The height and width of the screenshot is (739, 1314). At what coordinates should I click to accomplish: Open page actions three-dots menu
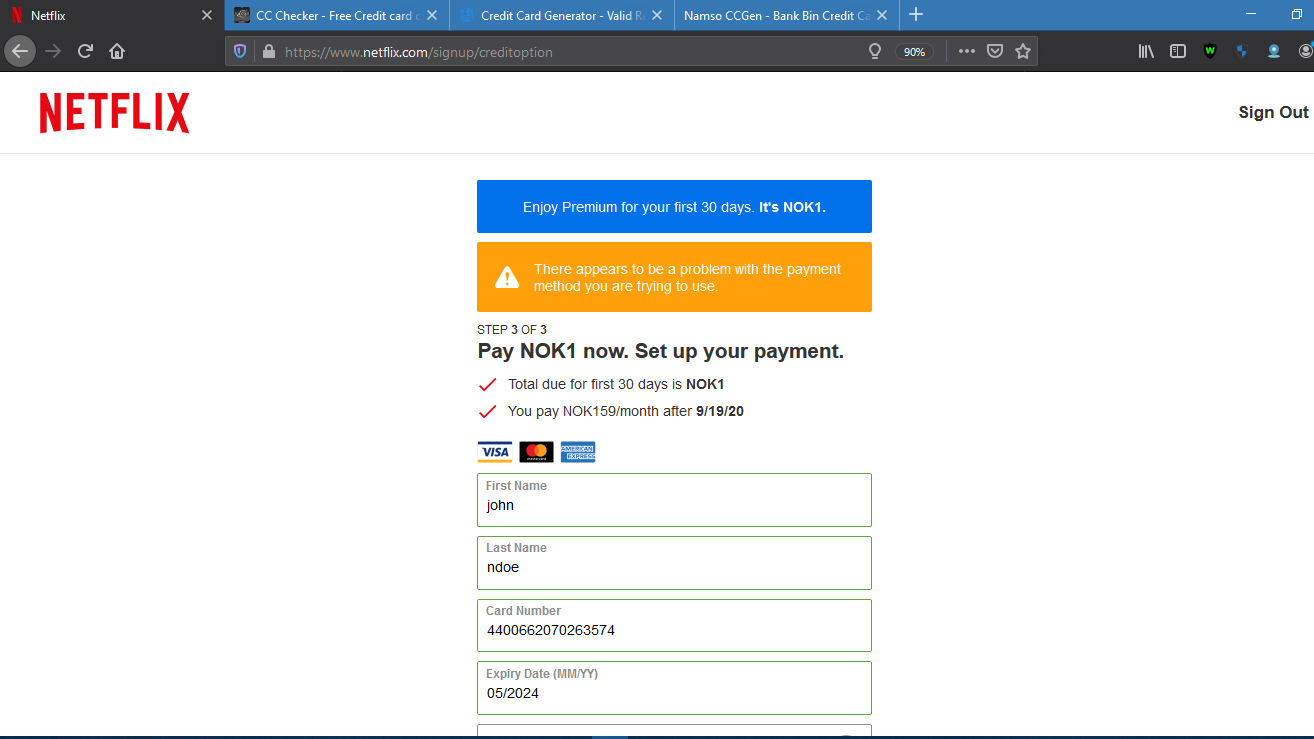pos(966,51)
